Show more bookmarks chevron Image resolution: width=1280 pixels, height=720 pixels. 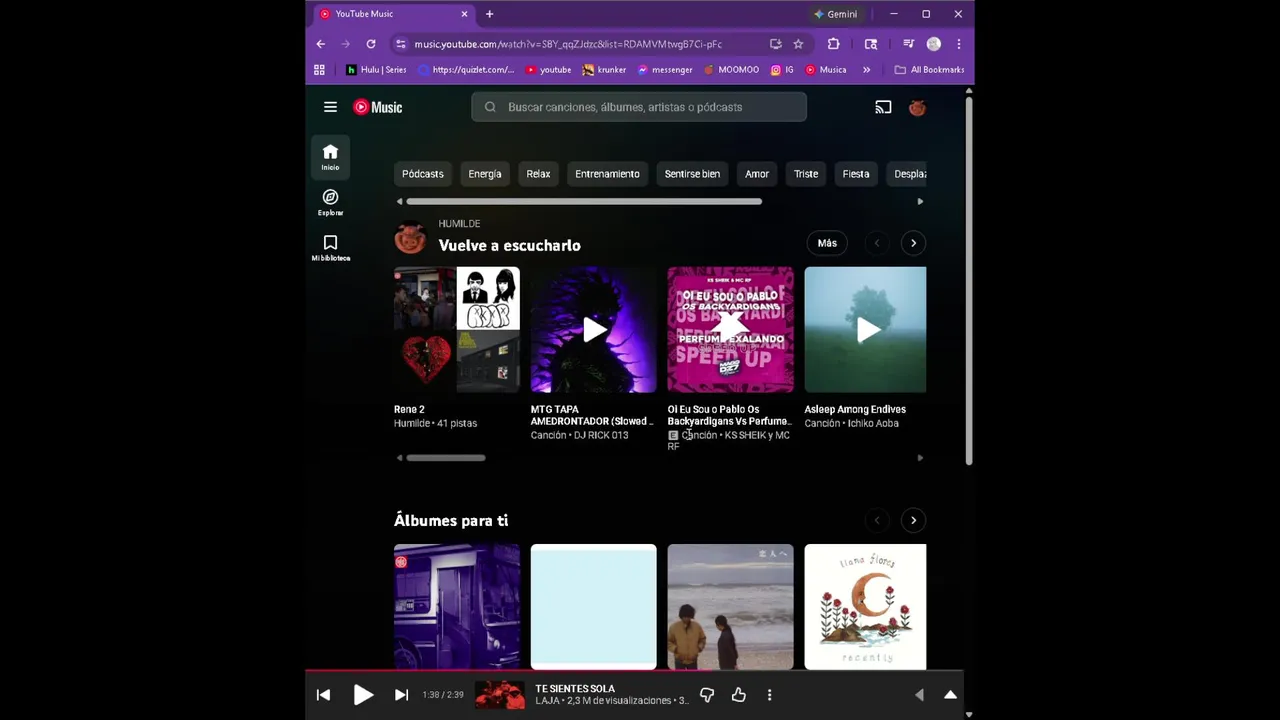click(866, 70)
